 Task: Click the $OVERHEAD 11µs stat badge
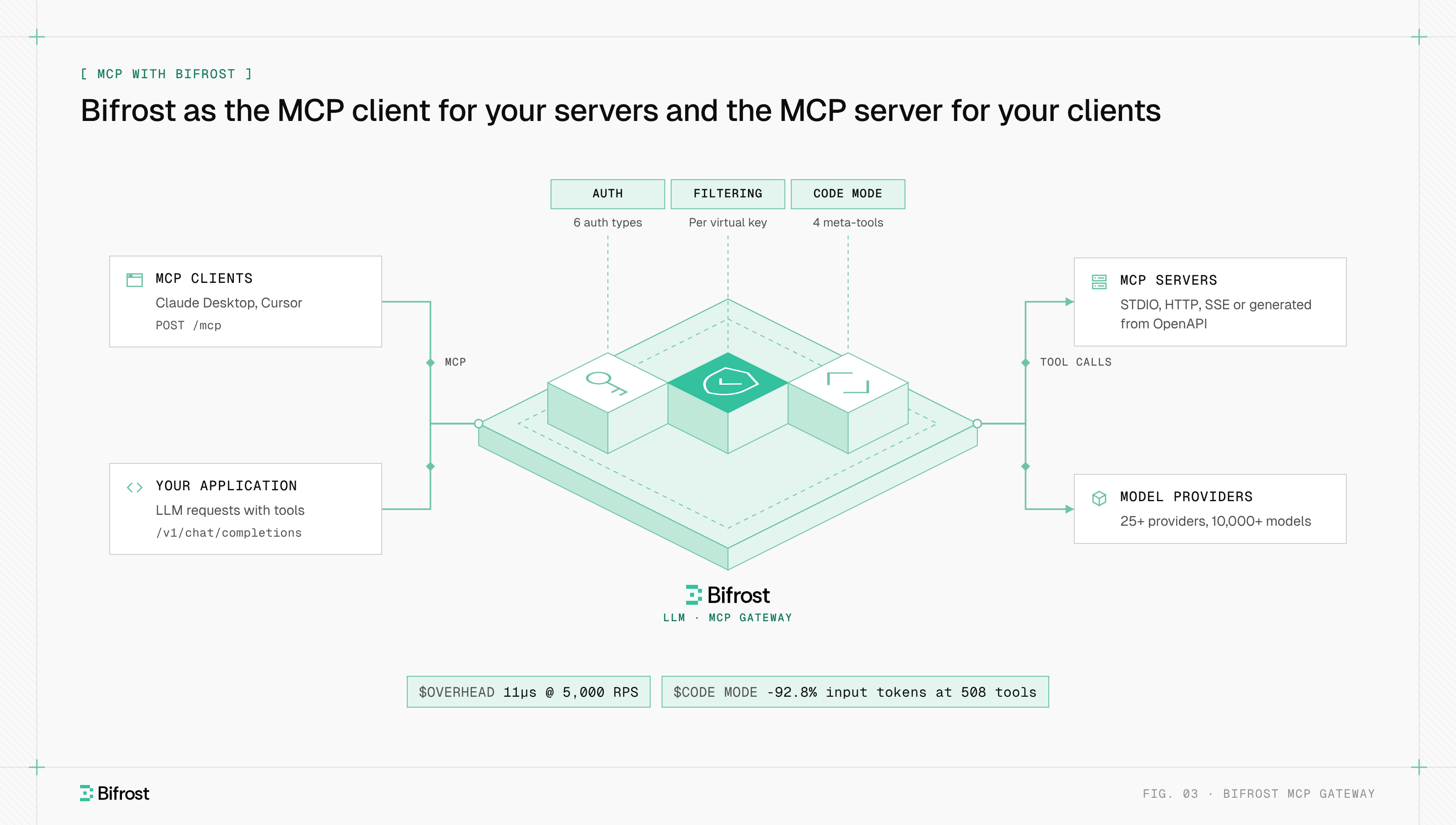point(528,692)
